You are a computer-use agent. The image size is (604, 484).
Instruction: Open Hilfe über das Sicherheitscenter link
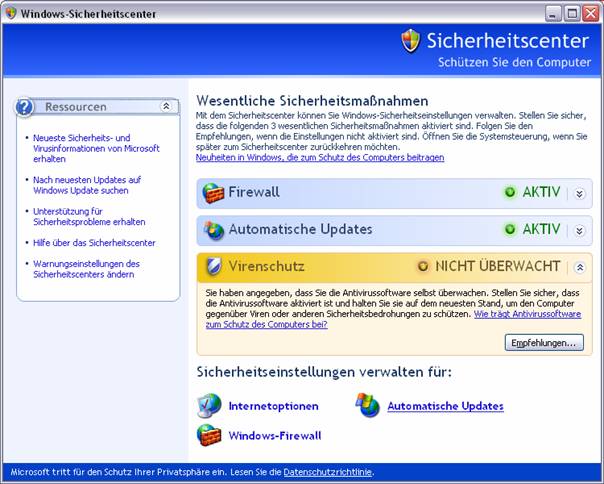coord(94,243)
